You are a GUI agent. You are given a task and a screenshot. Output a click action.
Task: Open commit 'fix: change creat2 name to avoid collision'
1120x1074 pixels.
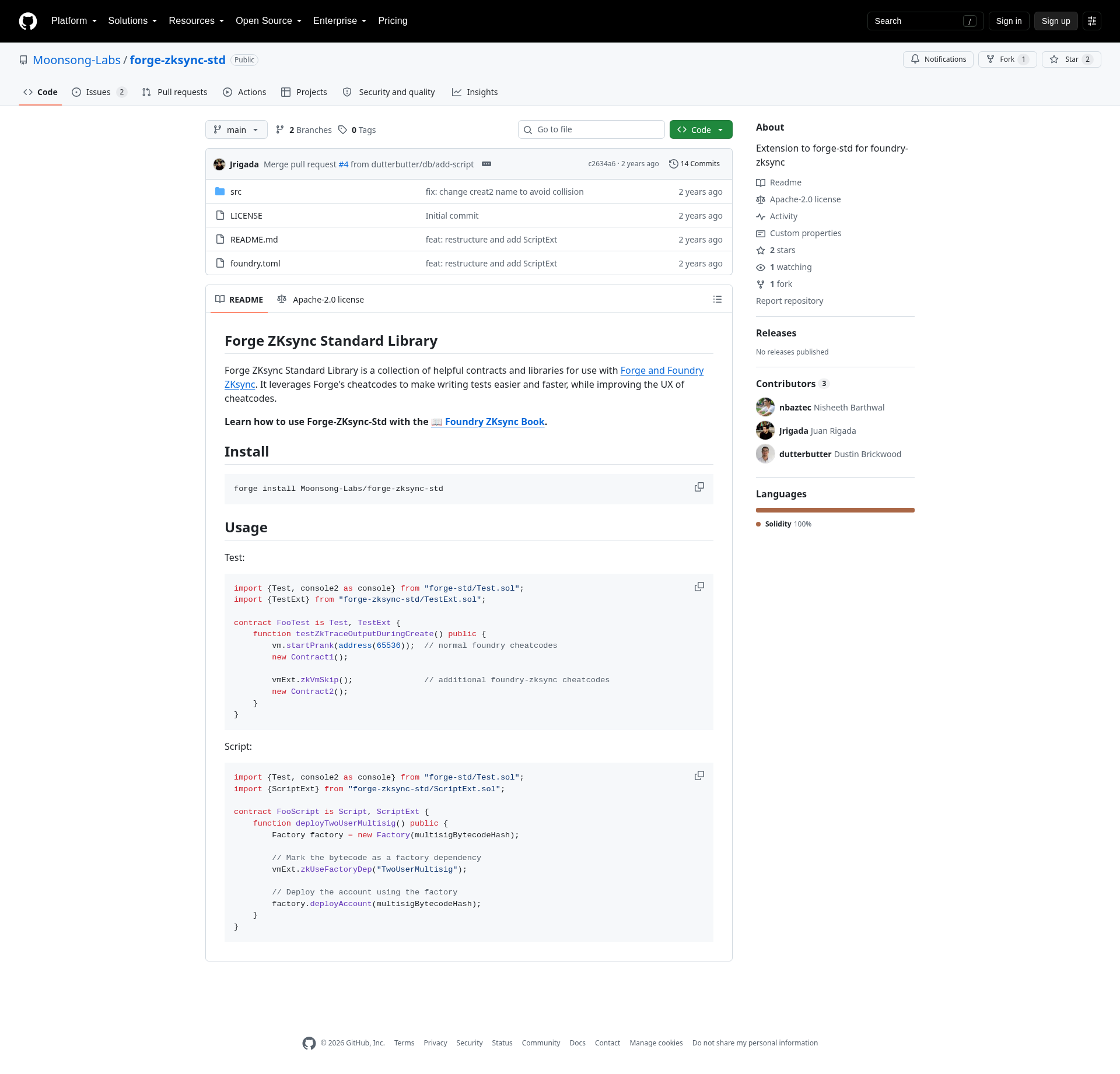point(505,192)
